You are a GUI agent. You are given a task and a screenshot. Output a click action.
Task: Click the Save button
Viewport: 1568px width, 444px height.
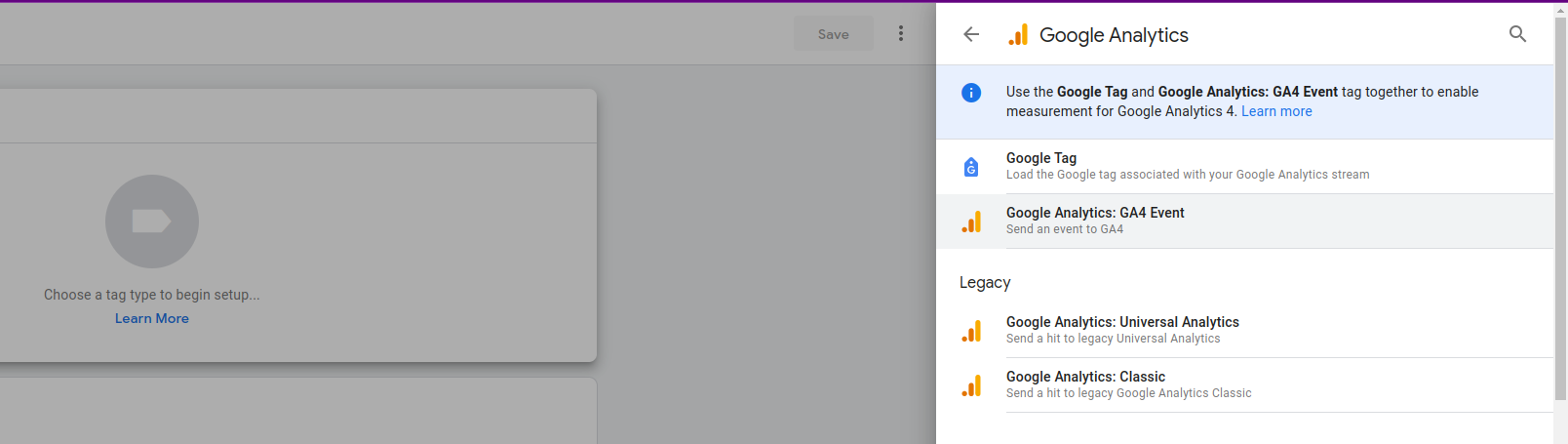coord(834,34)
